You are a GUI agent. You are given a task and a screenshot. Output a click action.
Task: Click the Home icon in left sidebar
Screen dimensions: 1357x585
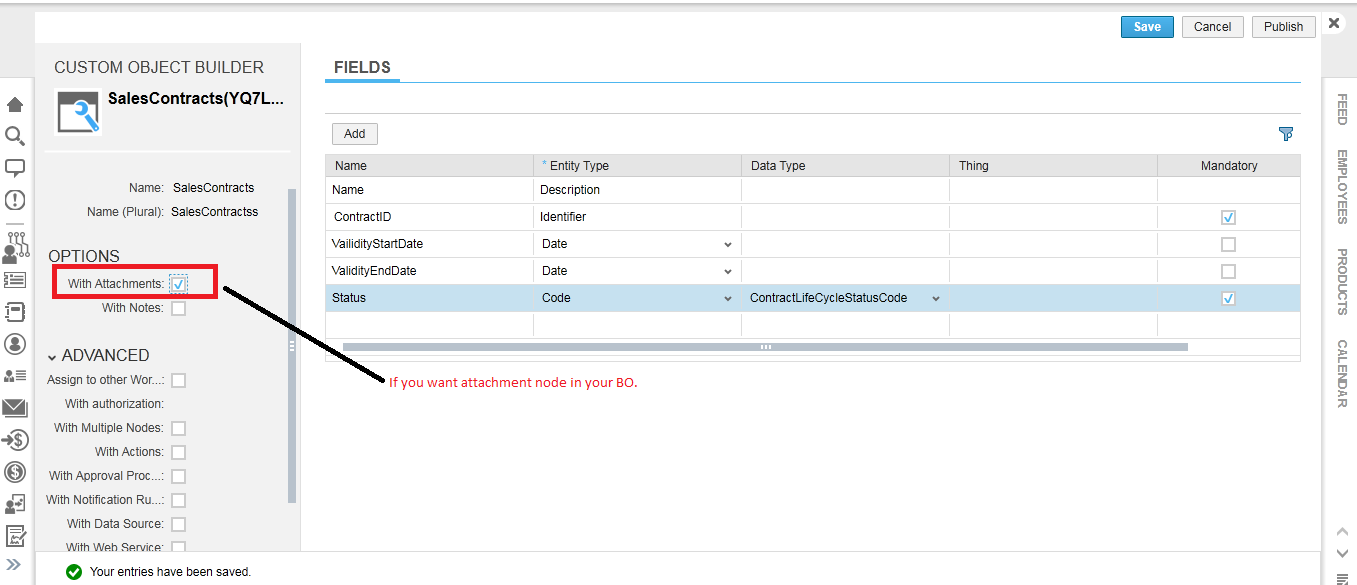click(15, 105)
